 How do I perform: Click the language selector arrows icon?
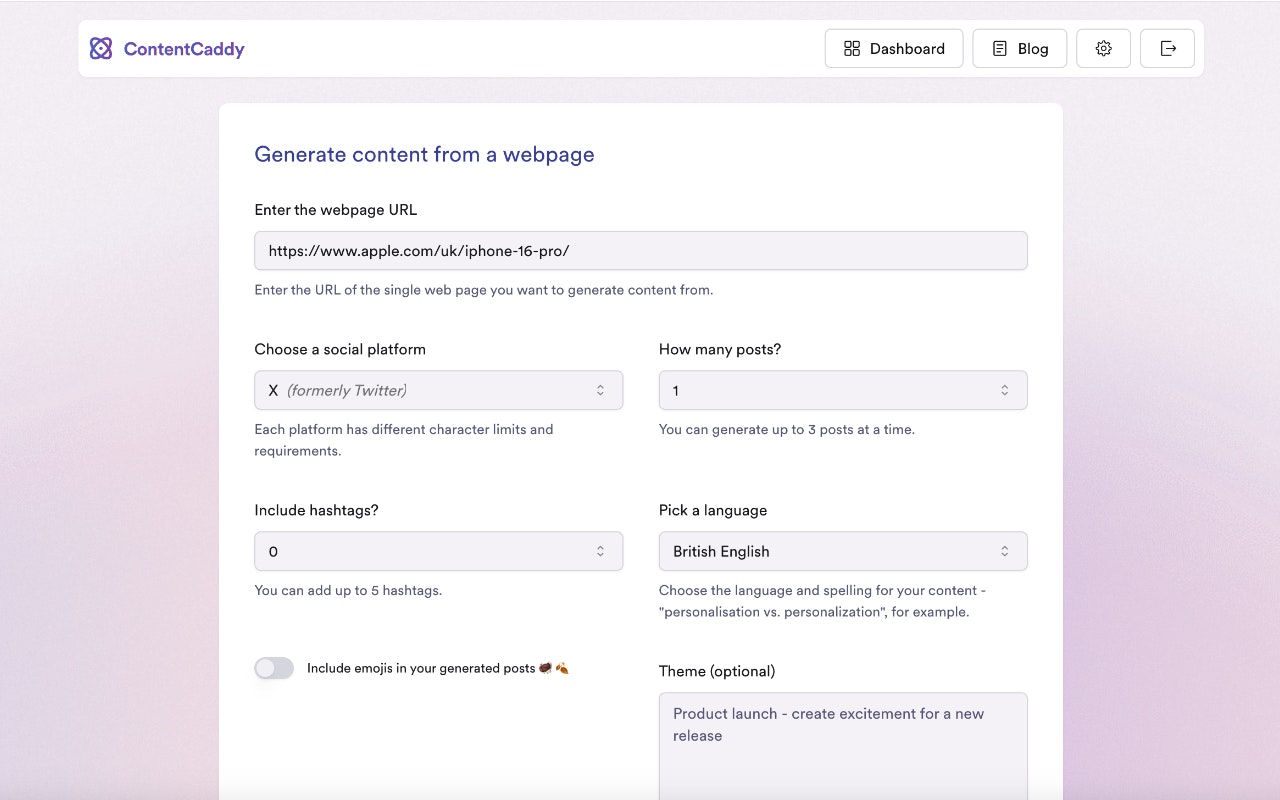click(1004, 551)
